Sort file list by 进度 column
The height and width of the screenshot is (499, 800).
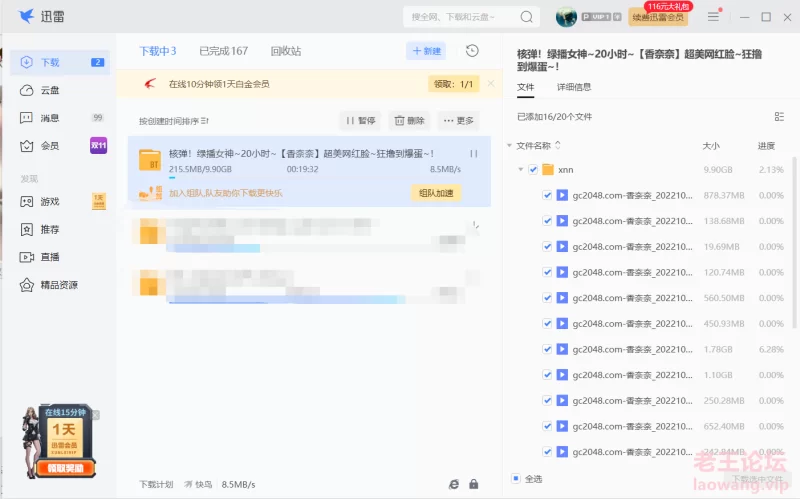766,146
